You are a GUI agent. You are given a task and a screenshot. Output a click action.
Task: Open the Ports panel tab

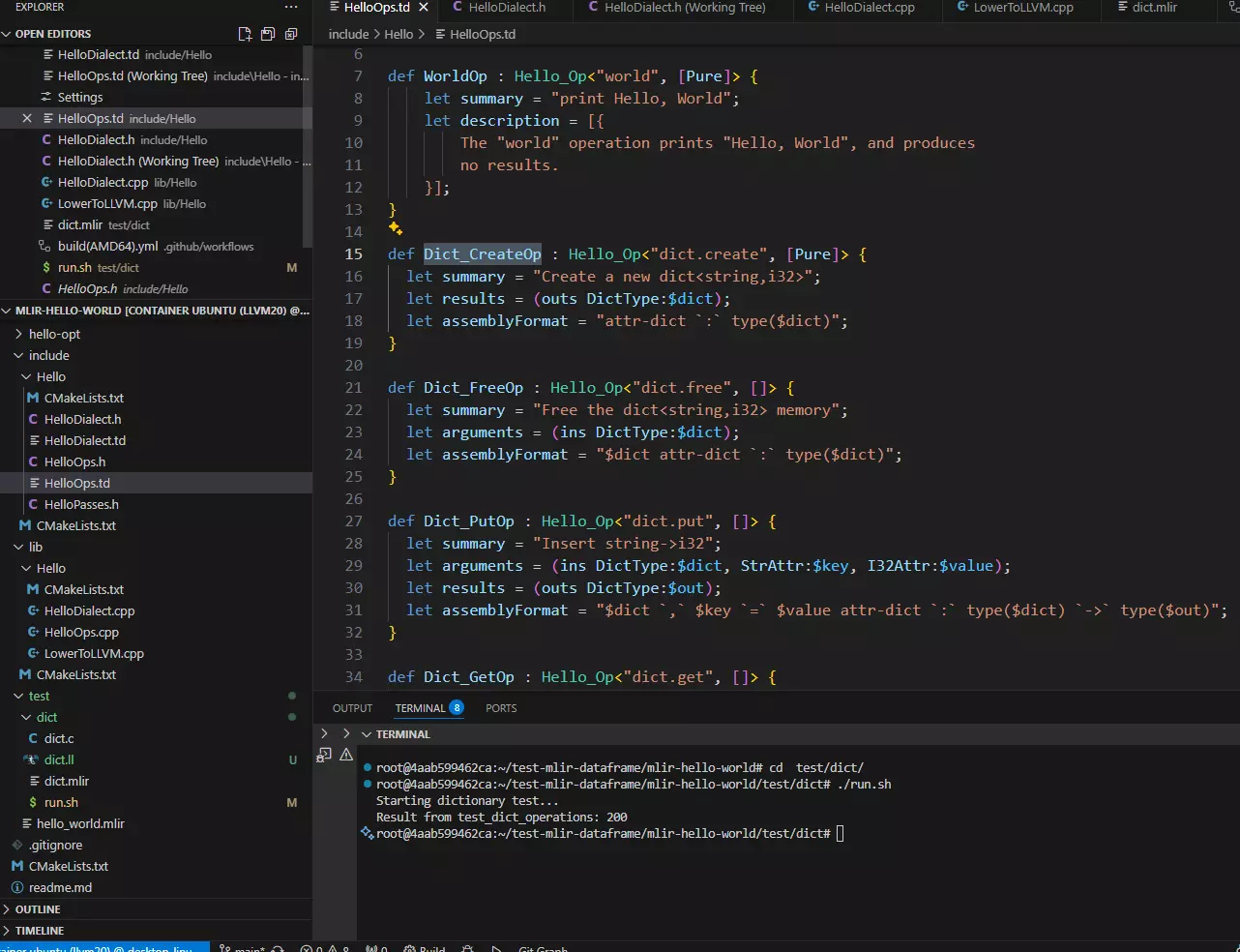[501, 708]
